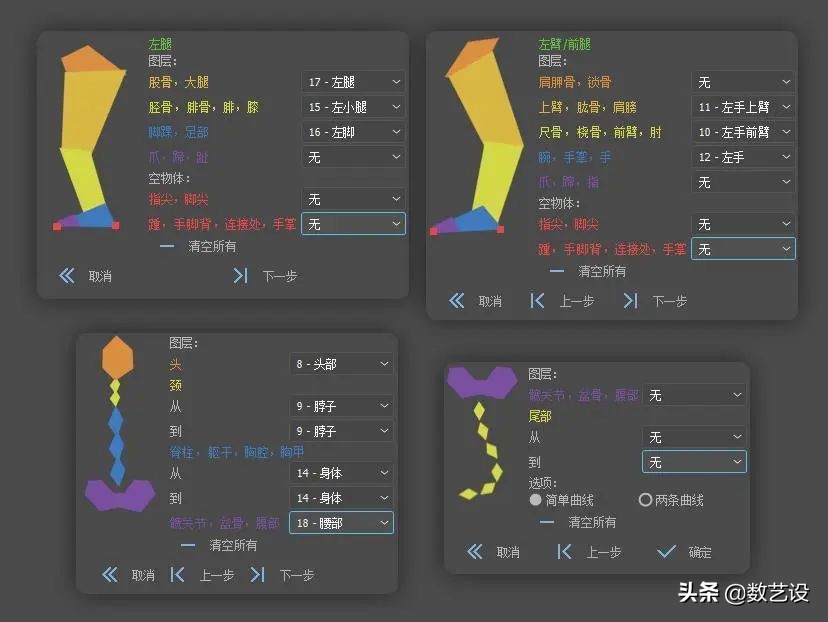The image size is (828, 622).
Task: Click the Previous step icon in the tail panel
Action: click(565, 550)
